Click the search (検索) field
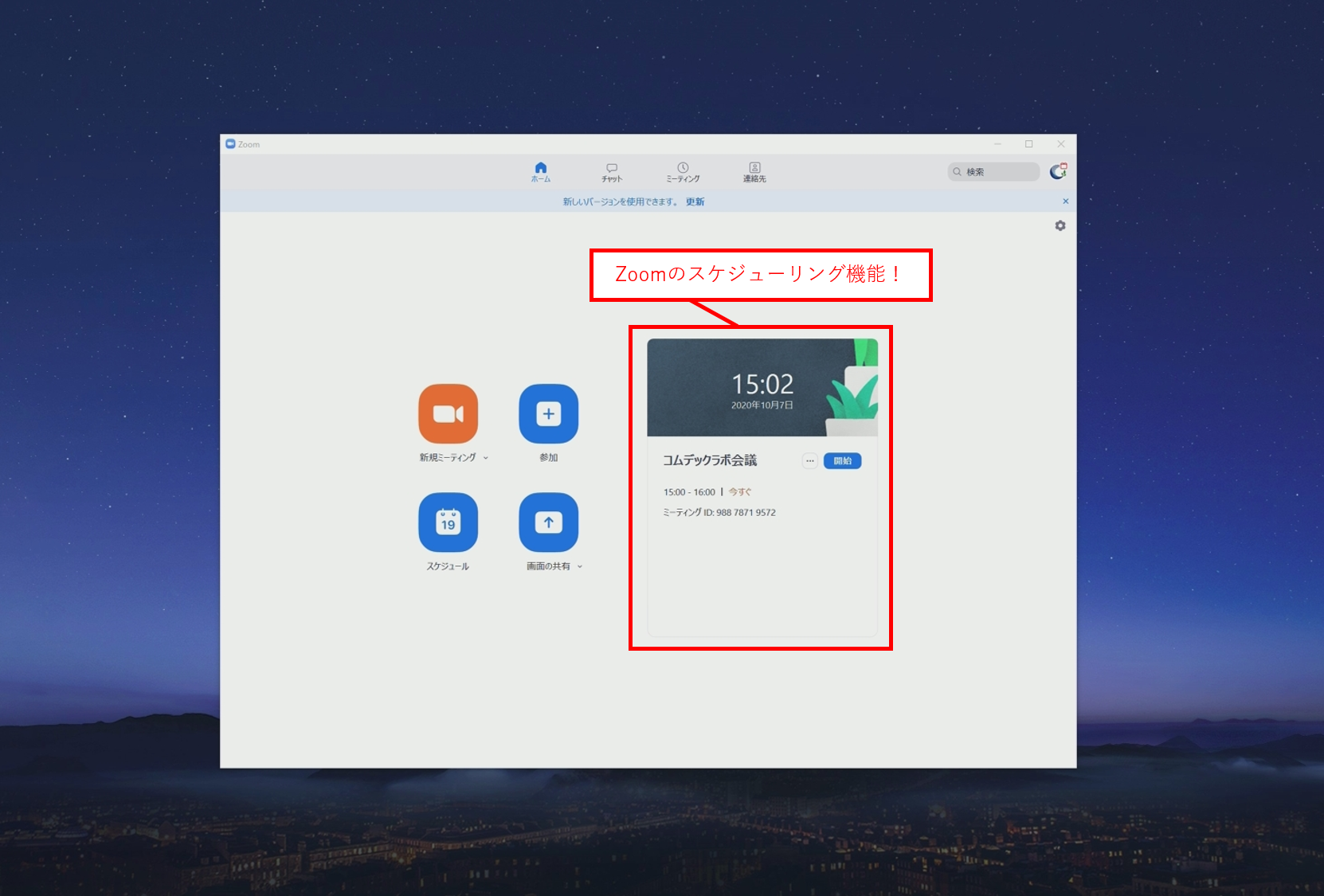The width and height of the screenshot is (1324, 896). 993,172
